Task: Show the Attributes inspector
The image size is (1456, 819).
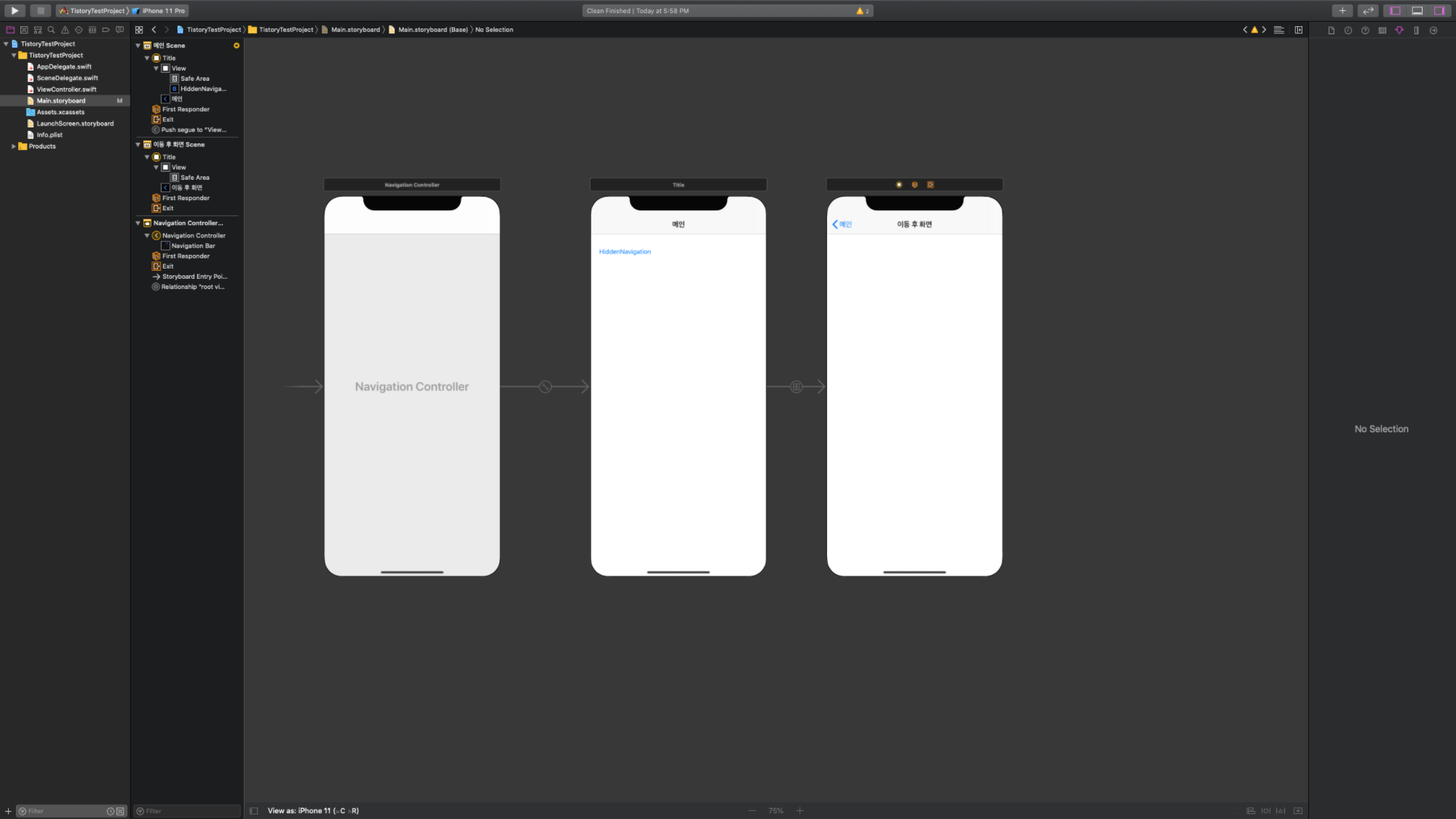Action: click(x=1398, y=31)
